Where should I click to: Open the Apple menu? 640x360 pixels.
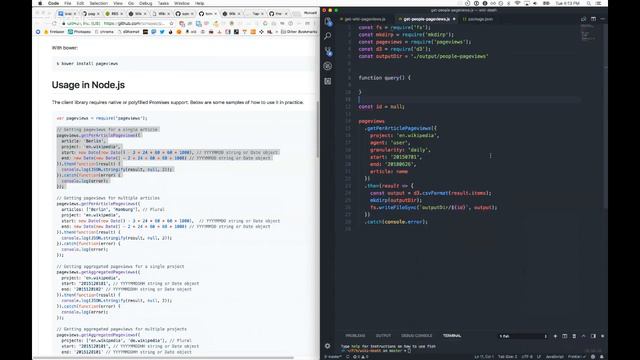click(40, 3)
